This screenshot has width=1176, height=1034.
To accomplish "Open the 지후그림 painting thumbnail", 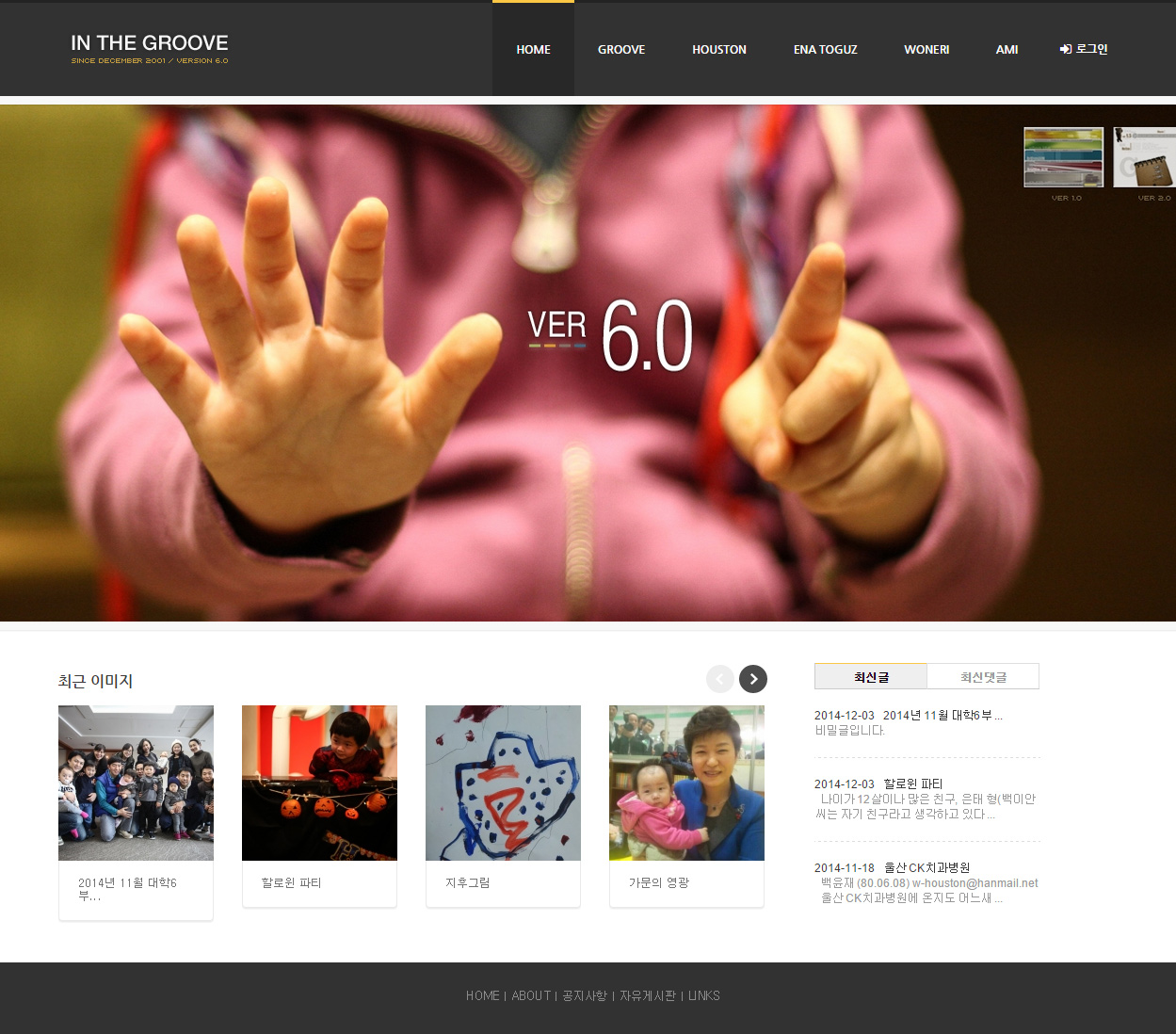I will coord(503,783).
